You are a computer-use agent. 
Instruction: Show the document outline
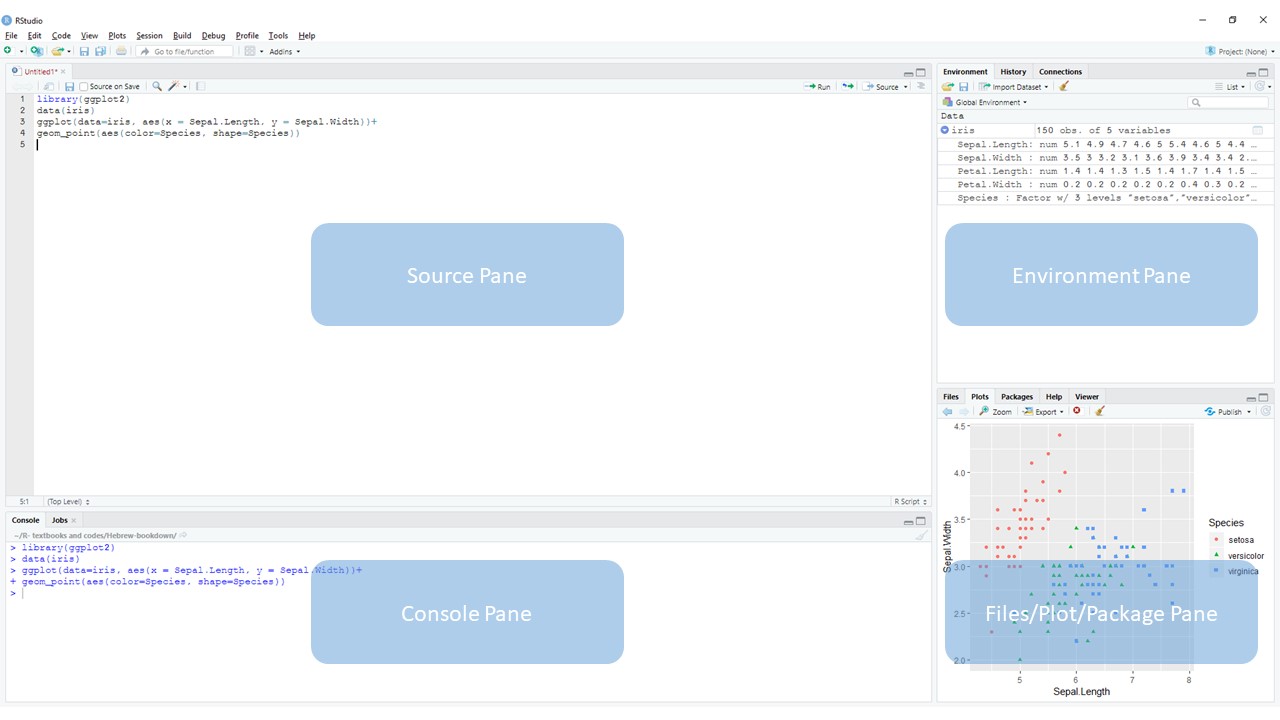(x=921, y=87)
